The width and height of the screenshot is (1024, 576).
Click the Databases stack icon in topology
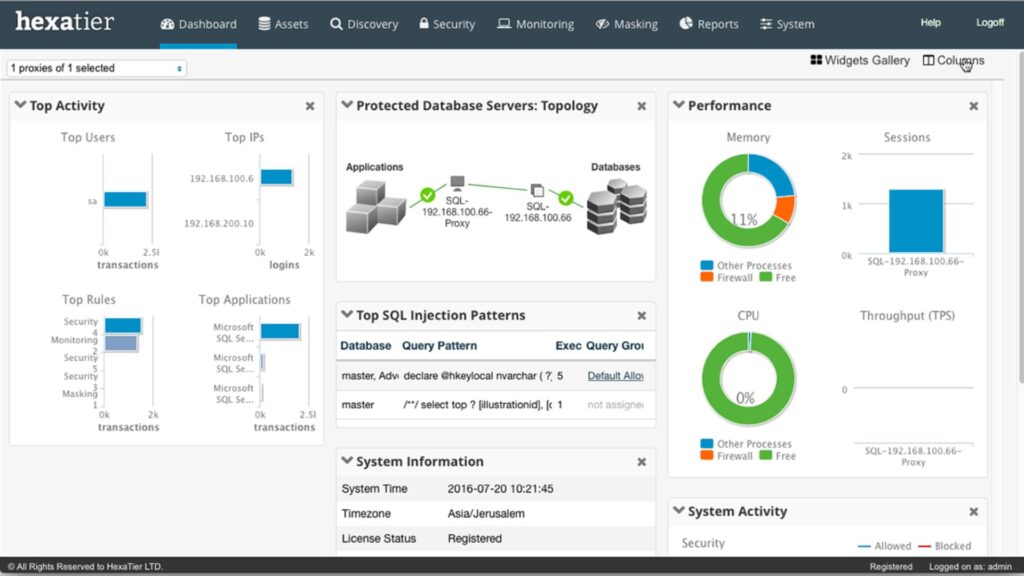click(x=616, y=208)
